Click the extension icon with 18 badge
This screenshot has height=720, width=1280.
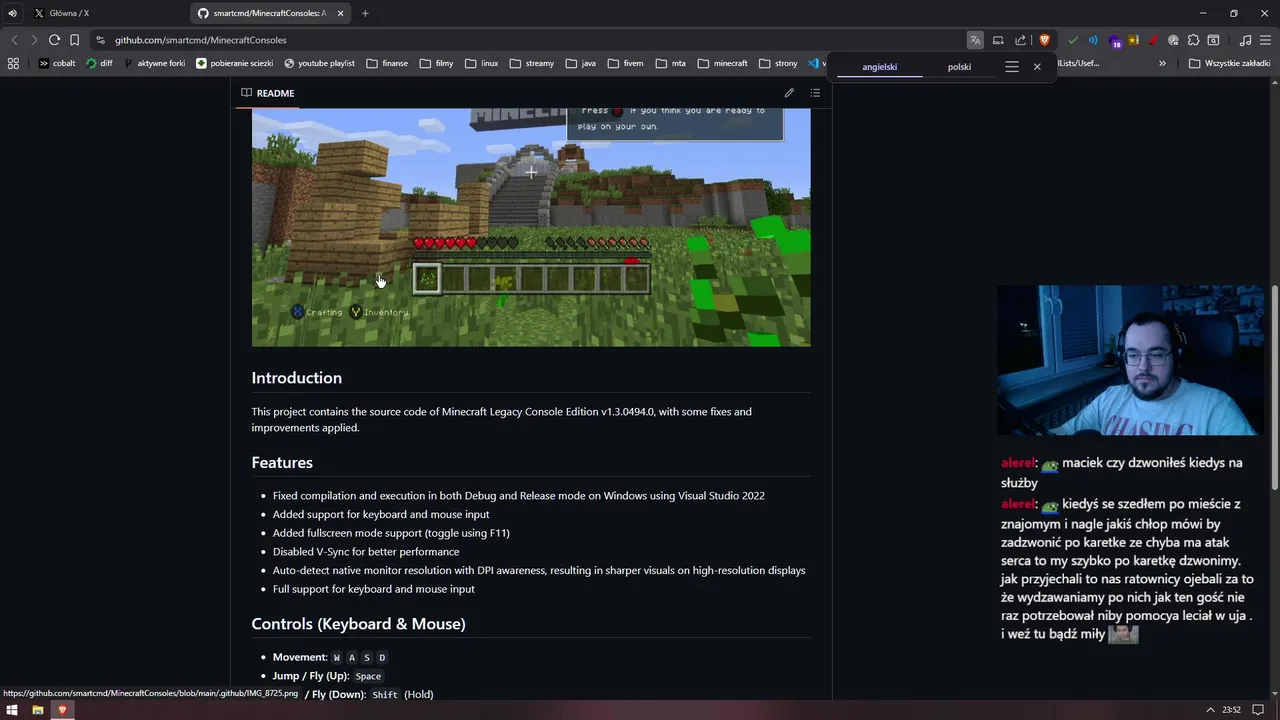pyautogui.click(x=1114, y=41)
